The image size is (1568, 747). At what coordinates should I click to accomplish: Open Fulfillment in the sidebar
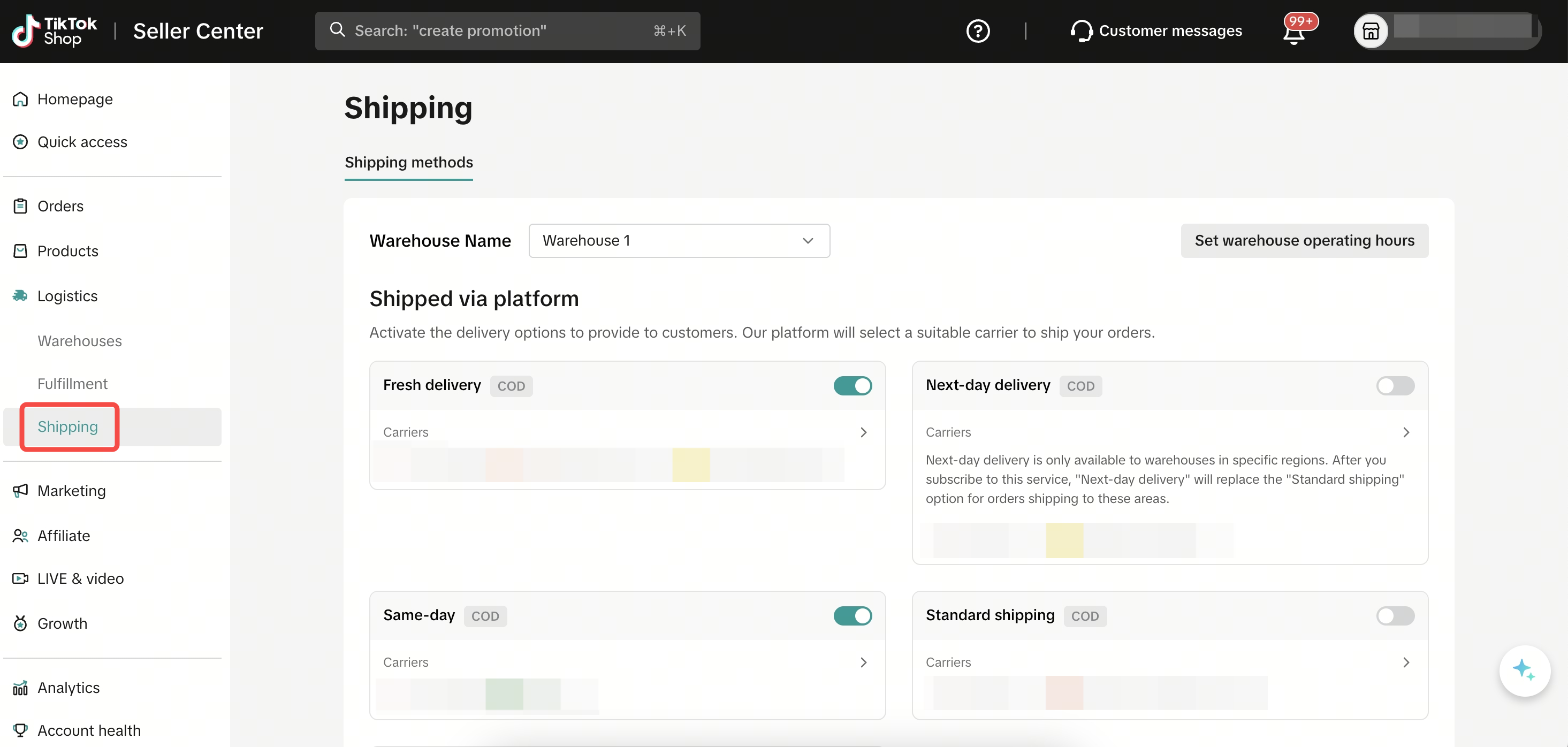coord(72,384)
